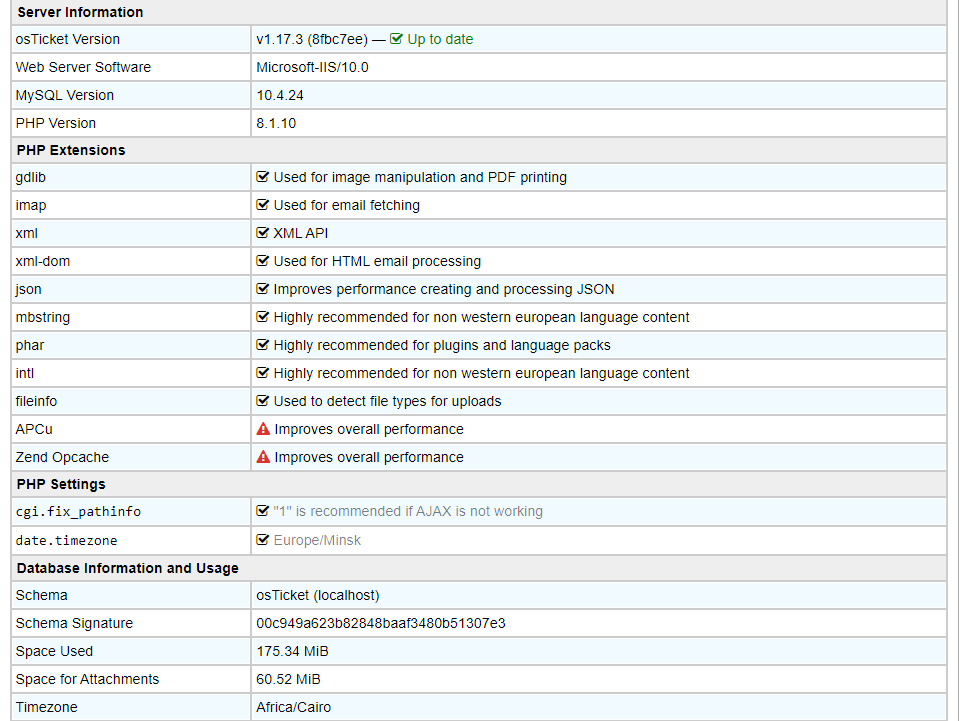Click the date.timezone check mark
This screenshot has height=721, width=959.
click(263, 540)
